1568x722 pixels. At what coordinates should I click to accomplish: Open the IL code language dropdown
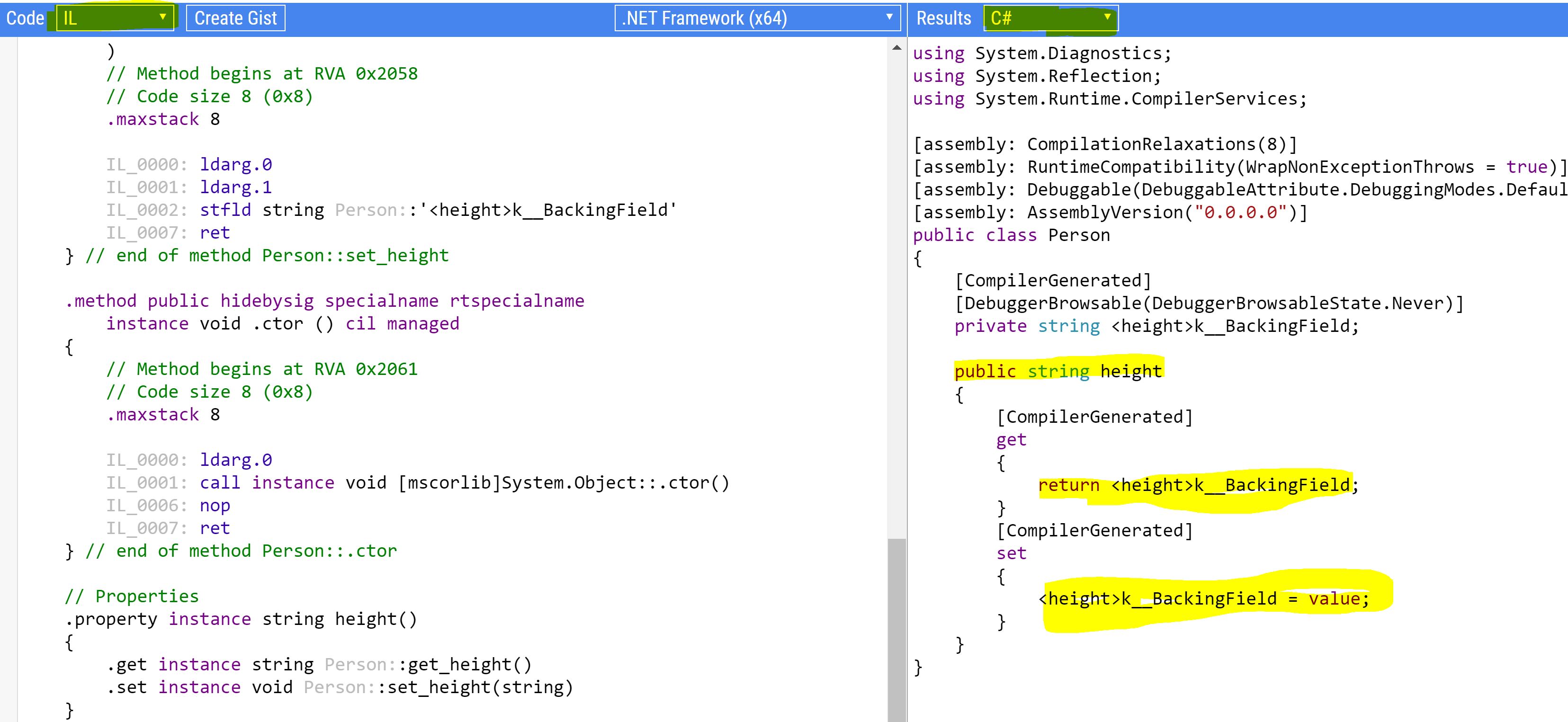115,18
